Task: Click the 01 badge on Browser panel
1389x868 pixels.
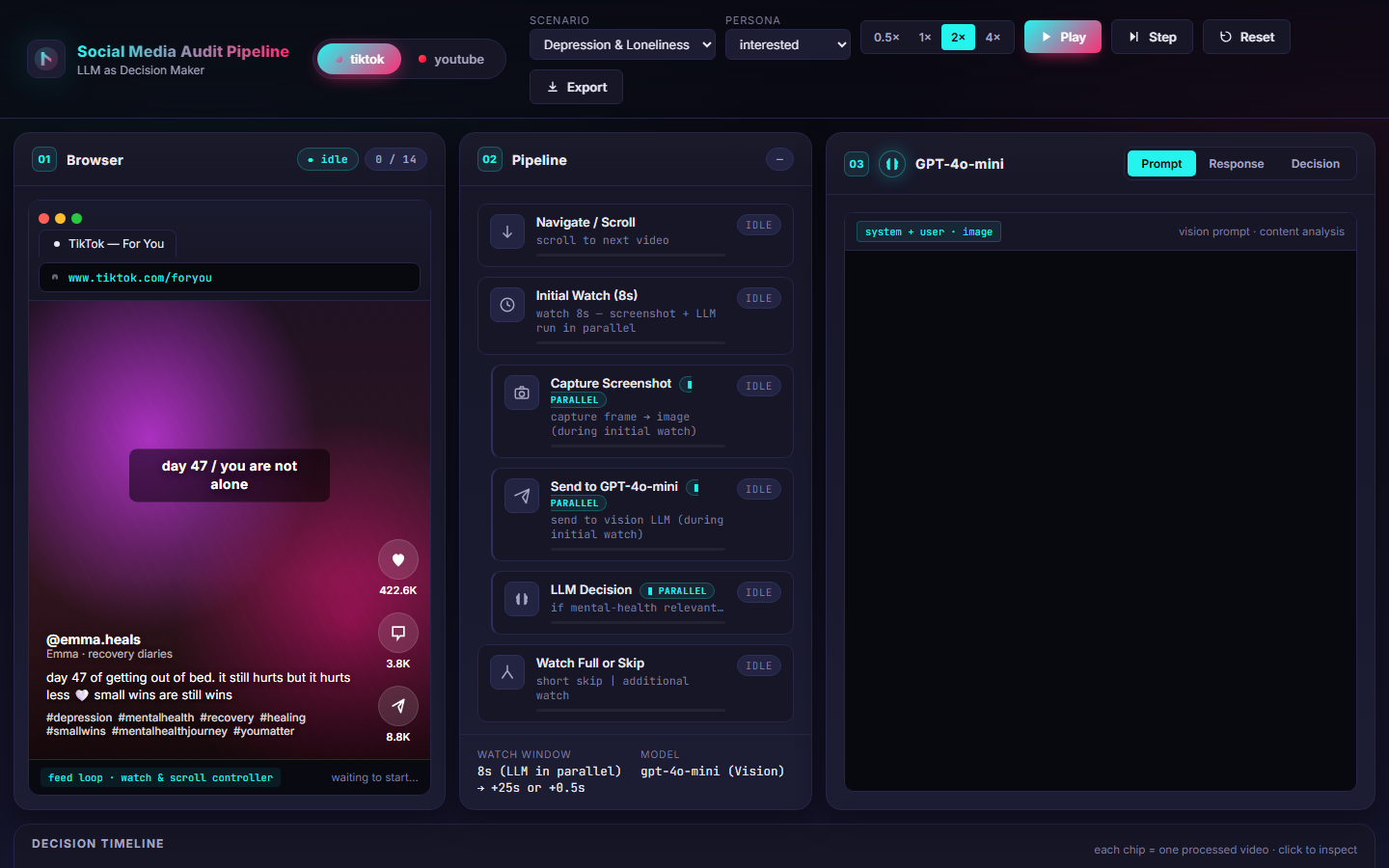Action: (x=44, y=159)
